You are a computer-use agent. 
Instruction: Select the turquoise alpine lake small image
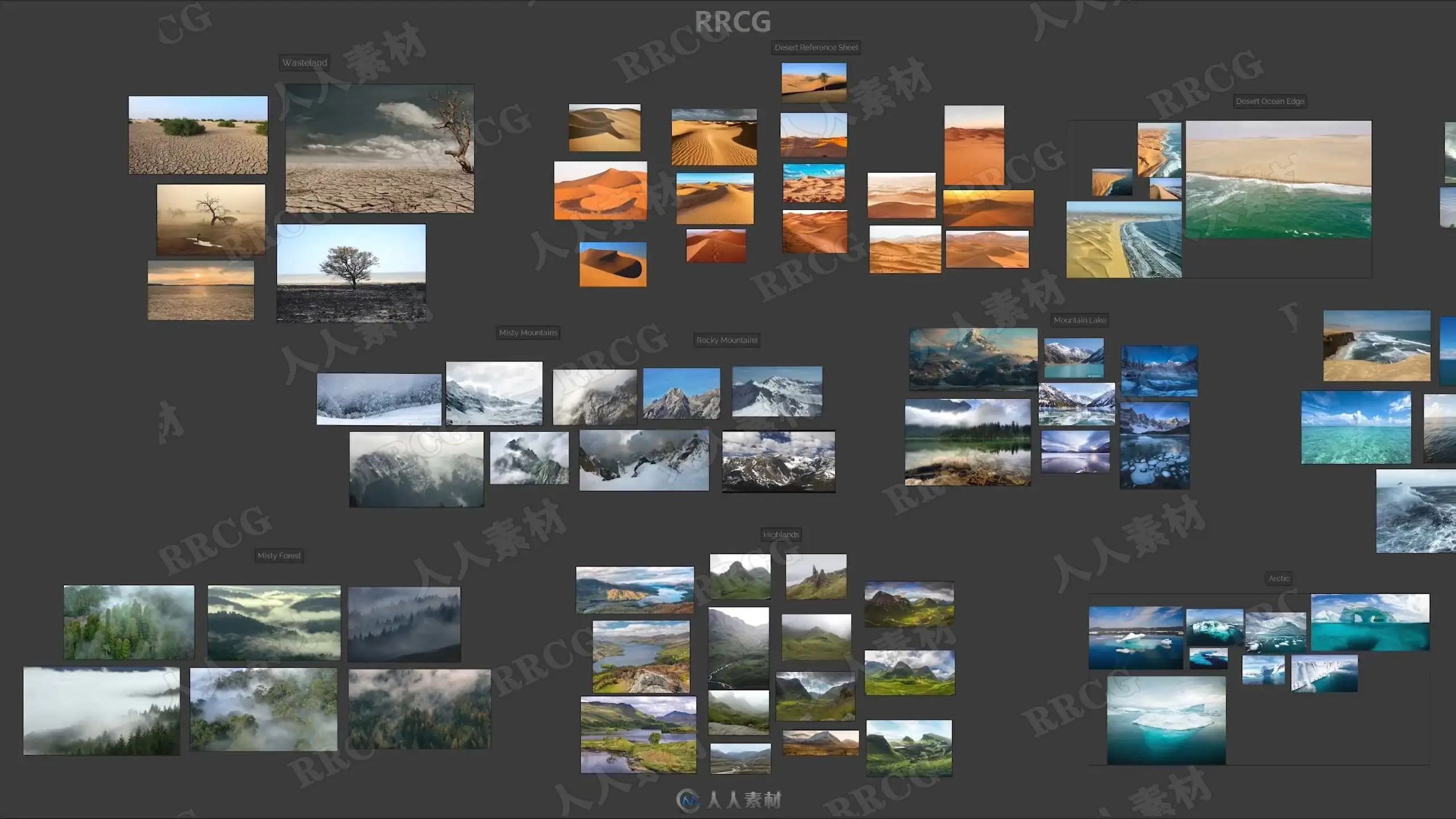1074,358
